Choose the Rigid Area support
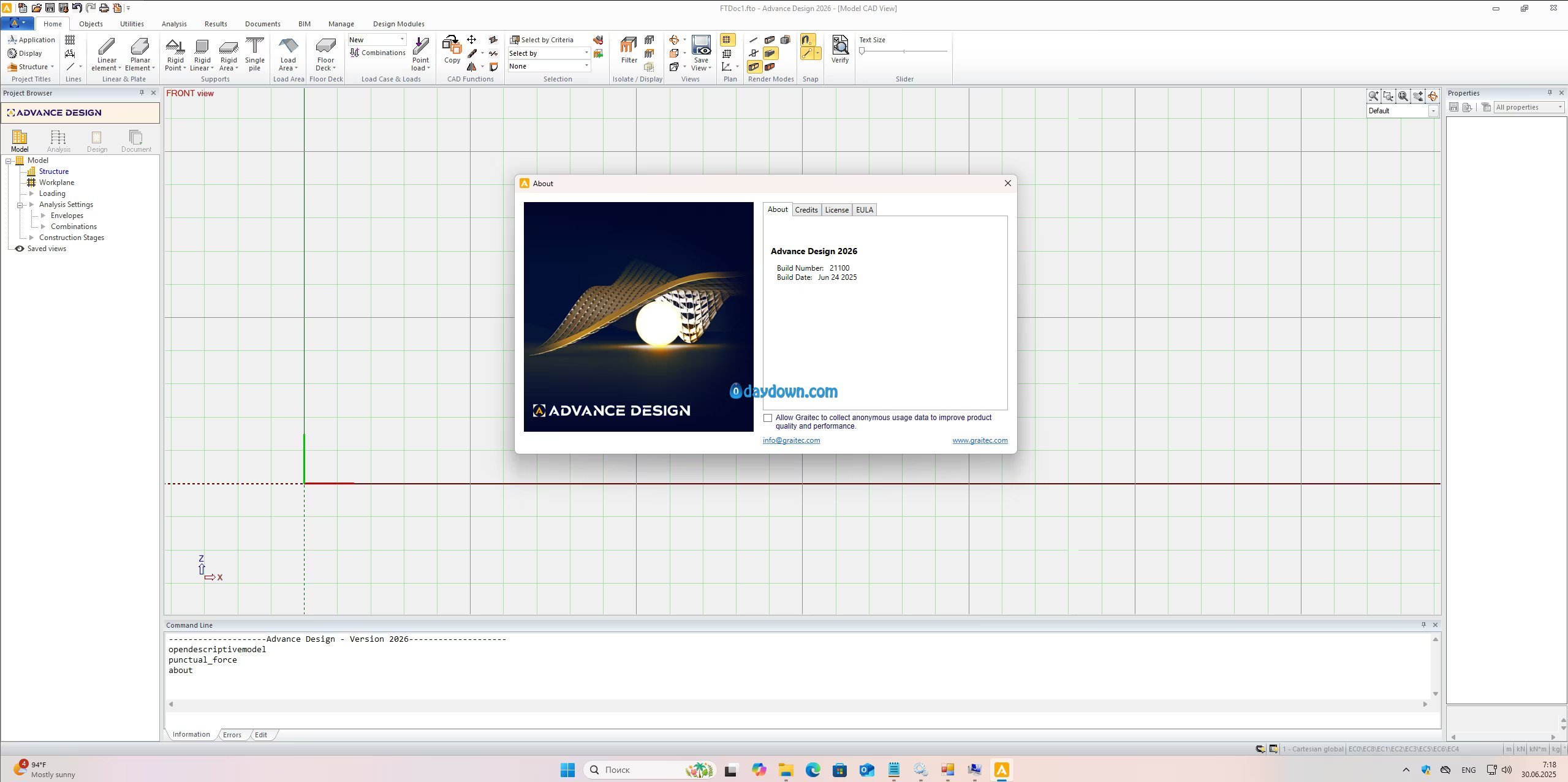Viewport: 1568px width, 782px height. pyautogui.click(x=229, y=54)
